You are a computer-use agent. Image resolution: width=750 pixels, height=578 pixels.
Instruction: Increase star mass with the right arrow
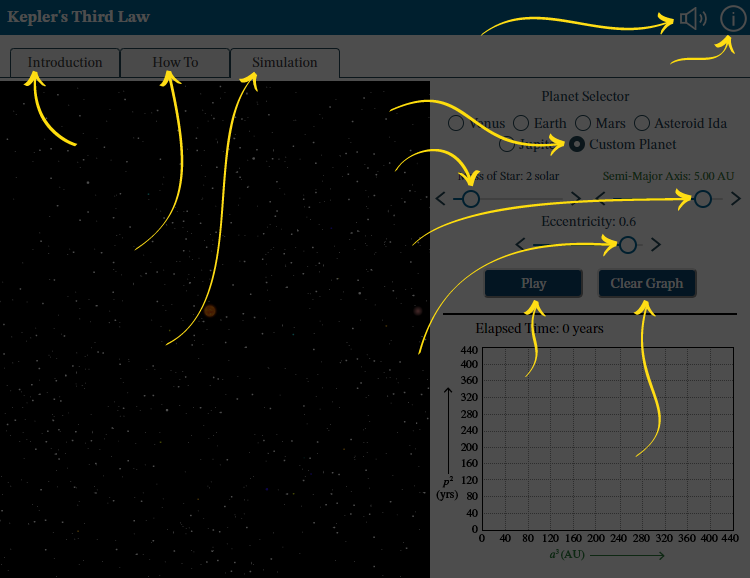(576, 199)
